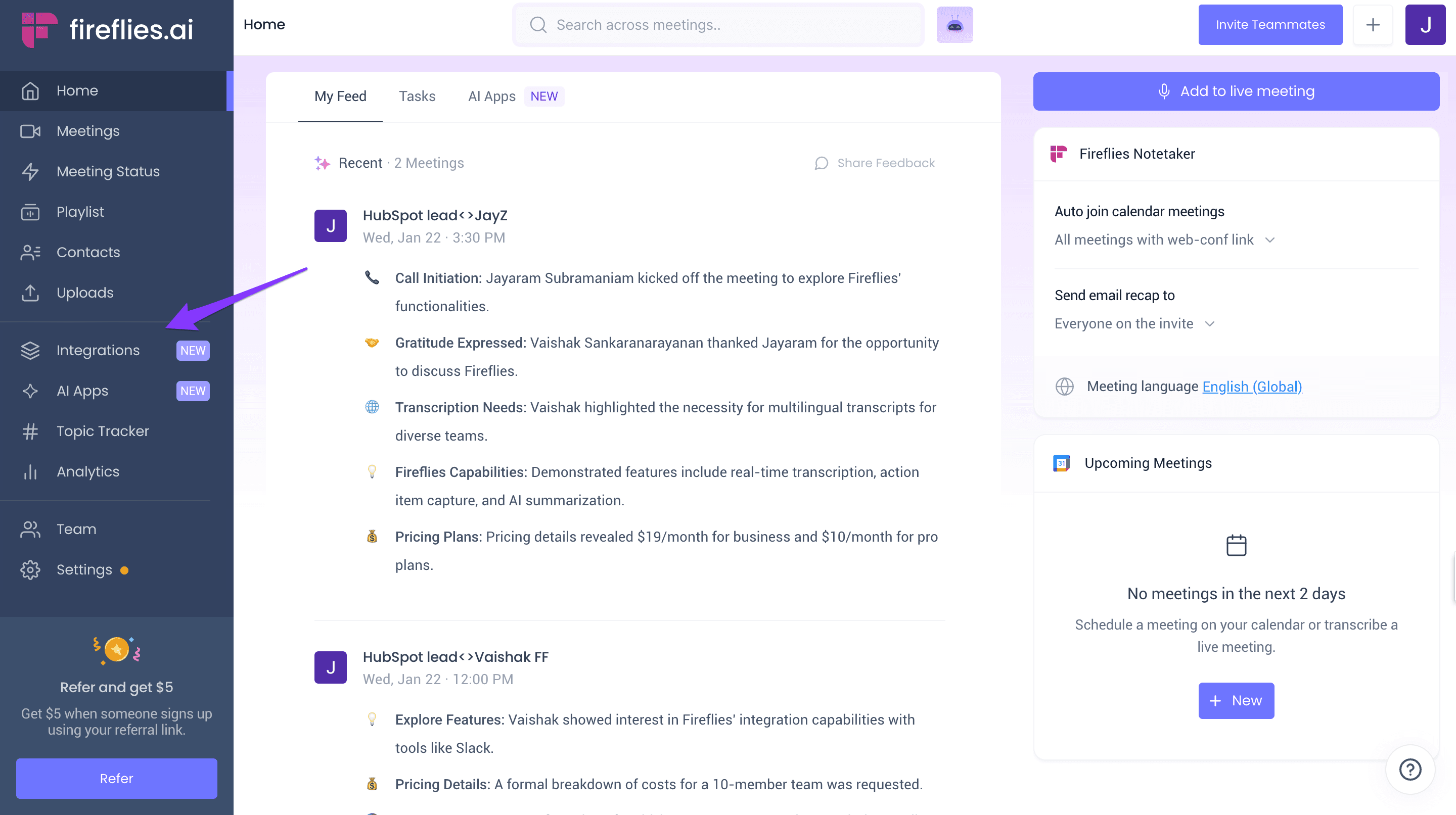Click the Meetings camera icon
Image resolution: width=1456 pixels, height=815 pixels.
click(30, 131)
